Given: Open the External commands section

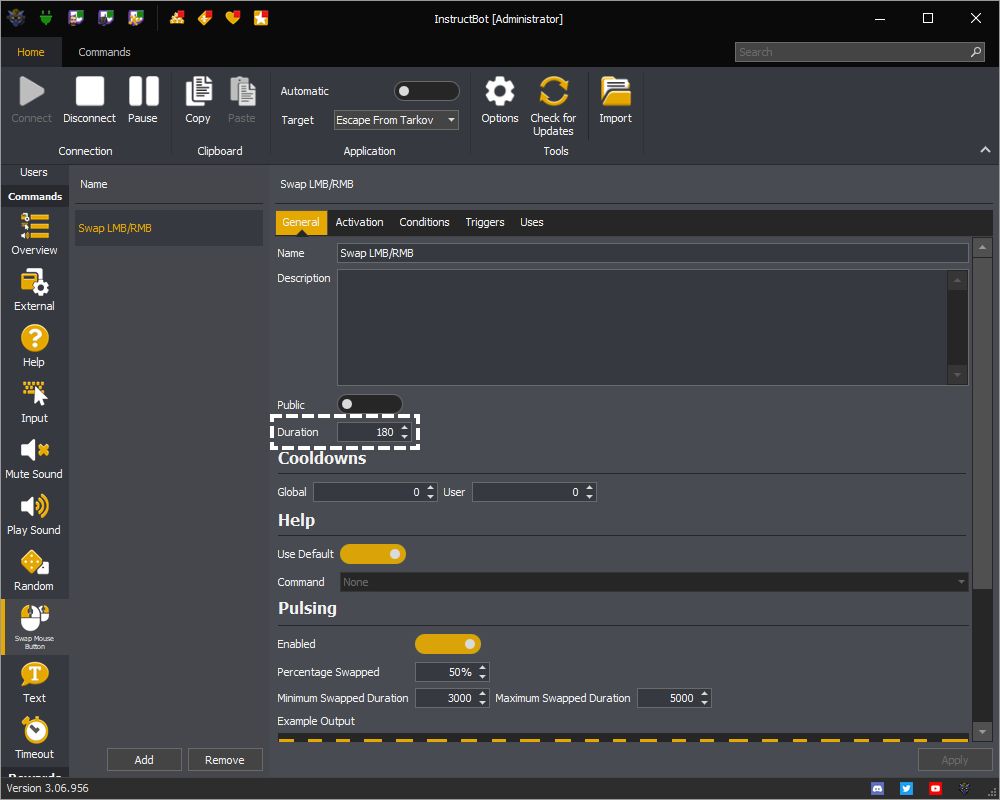Looking at the screenshot, I should click(x=34, y=290).
